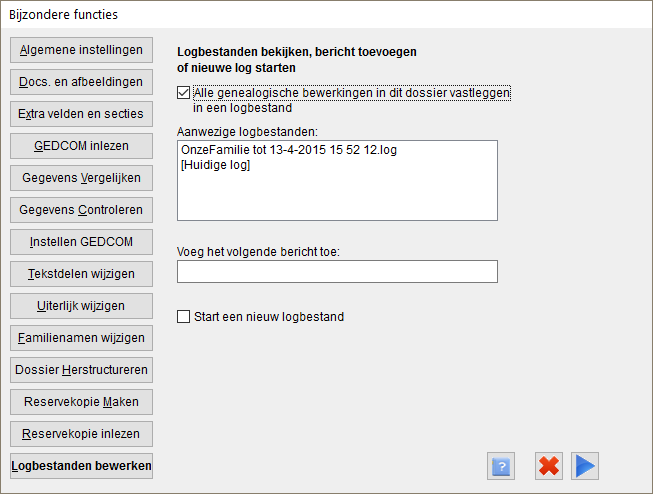Click the blue arrow proceed icon
This screenshot has height=494, width=653.
click(585, 466)
